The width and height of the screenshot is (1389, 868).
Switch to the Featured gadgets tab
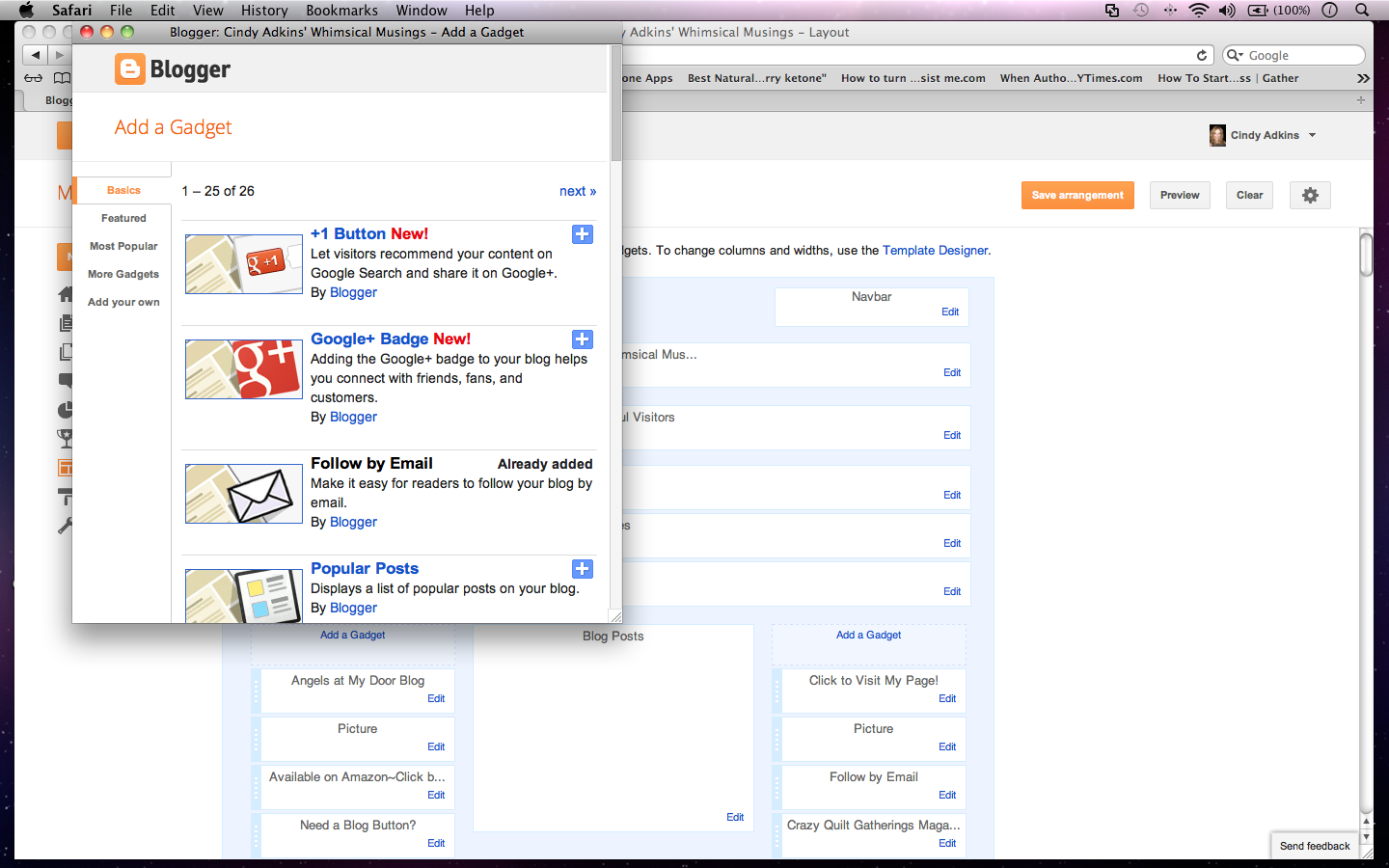coord(123,218)
